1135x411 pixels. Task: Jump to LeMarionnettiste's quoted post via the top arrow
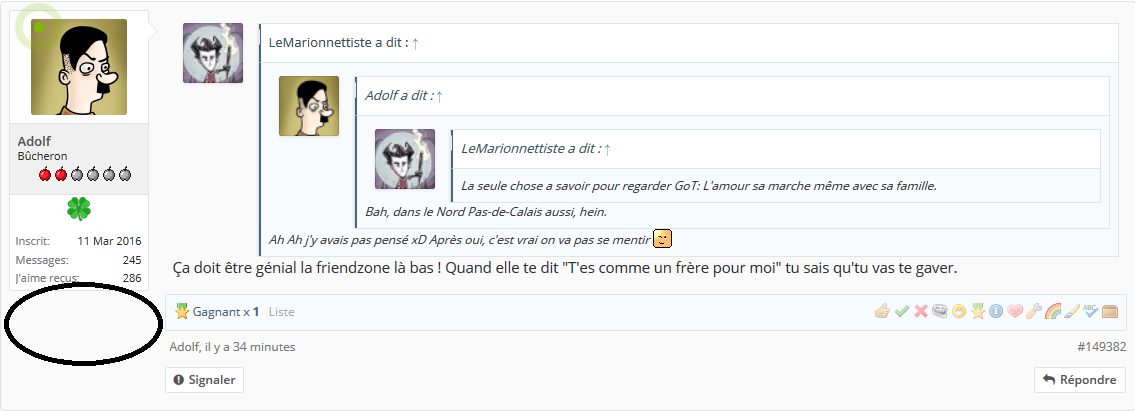click(x=415, y=43)
